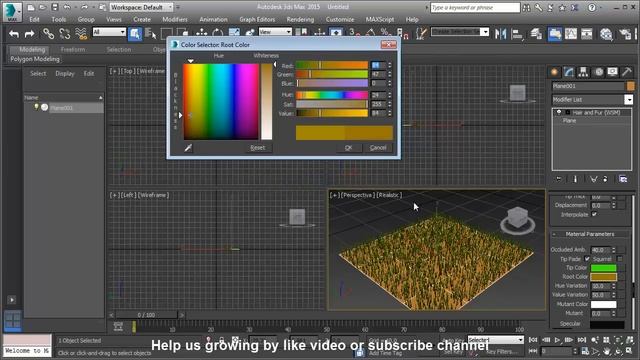Open the reference coordinate View dropdown

tap(275, 32)
